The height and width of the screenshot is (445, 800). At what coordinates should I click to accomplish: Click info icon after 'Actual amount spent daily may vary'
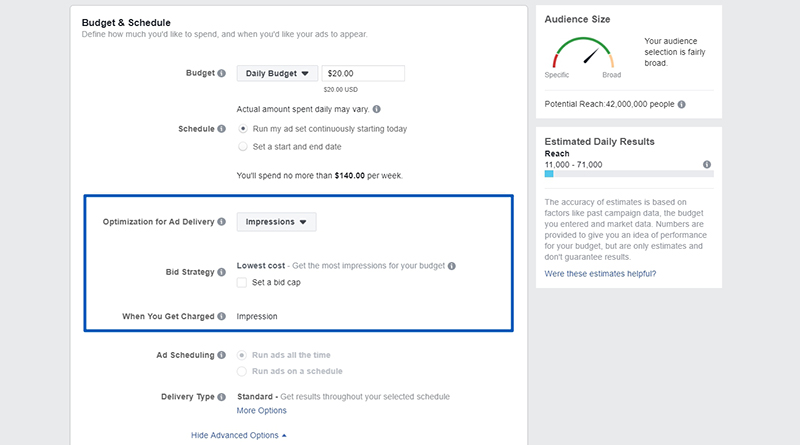(377, 109)
